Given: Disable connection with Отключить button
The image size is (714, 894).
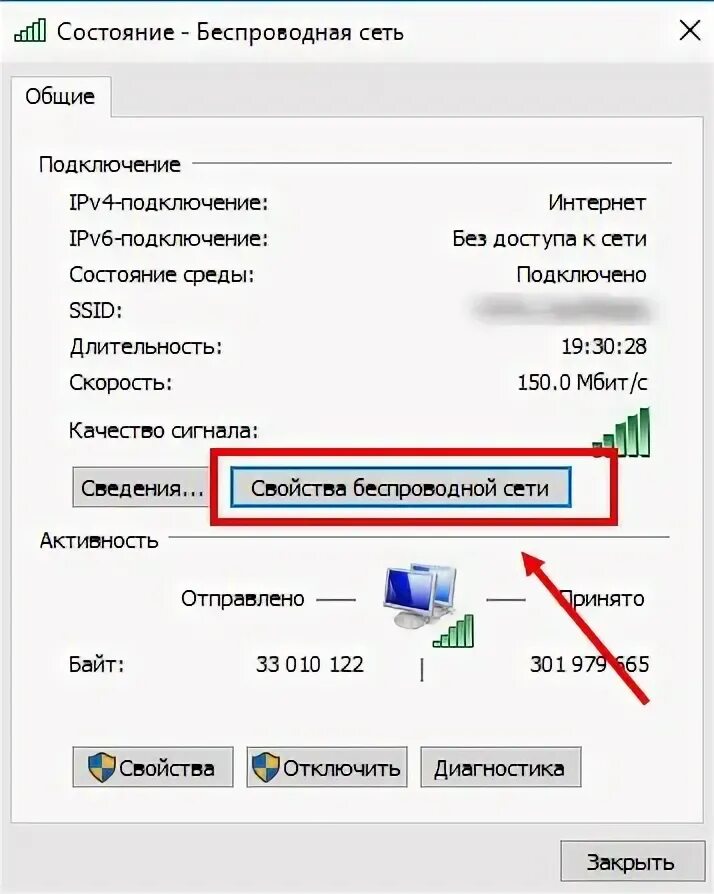Looking at the screenshot, I should [x=327, y=767].
